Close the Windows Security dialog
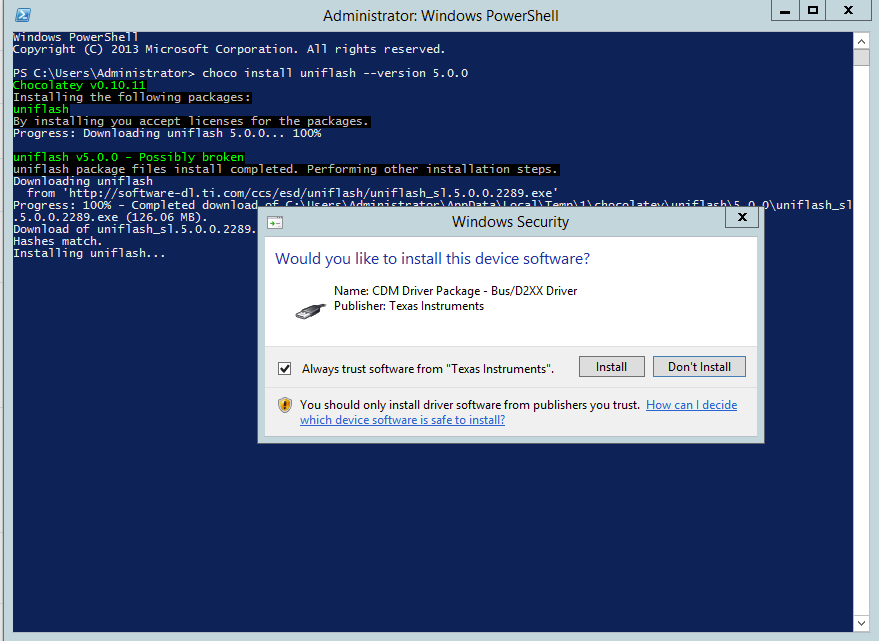Viewport: 879px width, 641px height. (741, 216)
